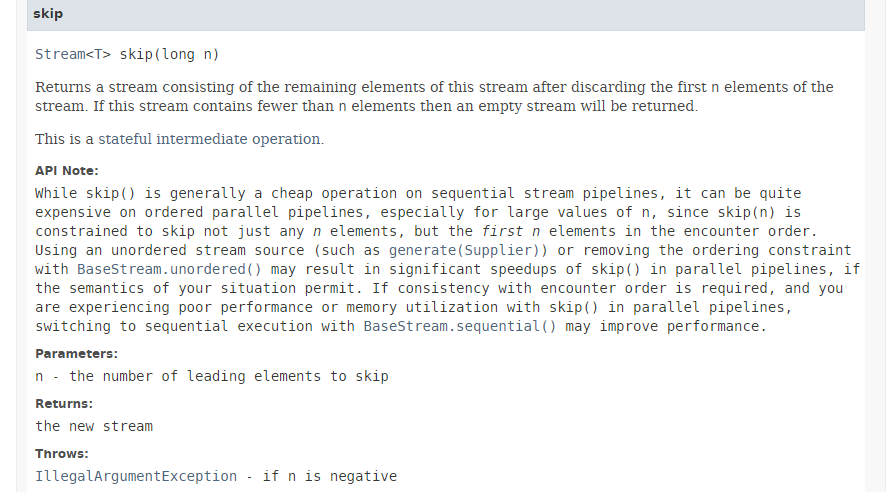This screenshot has height=492, width=887.
Task: Click the text "the new stream"
Action: [94, 426]
